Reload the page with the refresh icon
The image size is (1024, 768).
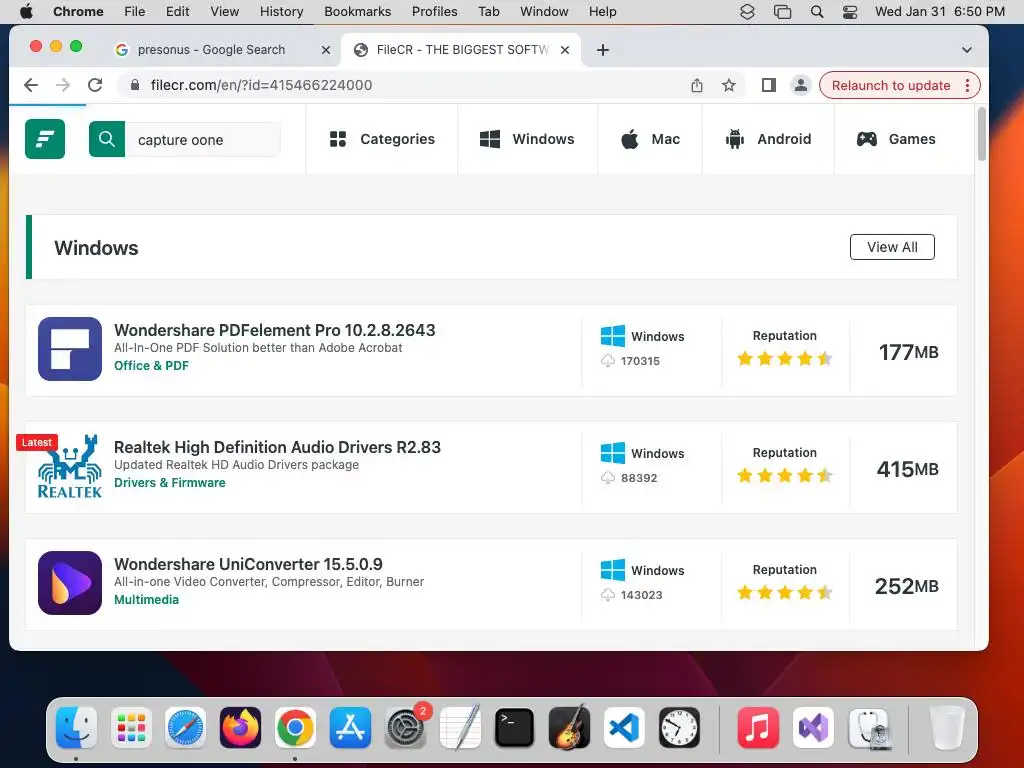pos(95,85)
